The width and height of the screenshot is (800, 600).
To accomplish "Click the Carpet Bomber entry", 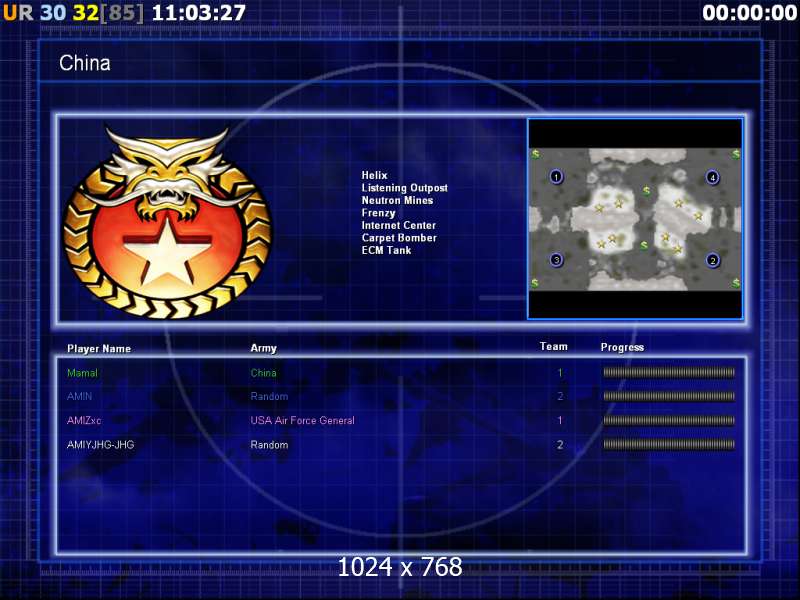I will pyautogui.click(x=399, y=238).
